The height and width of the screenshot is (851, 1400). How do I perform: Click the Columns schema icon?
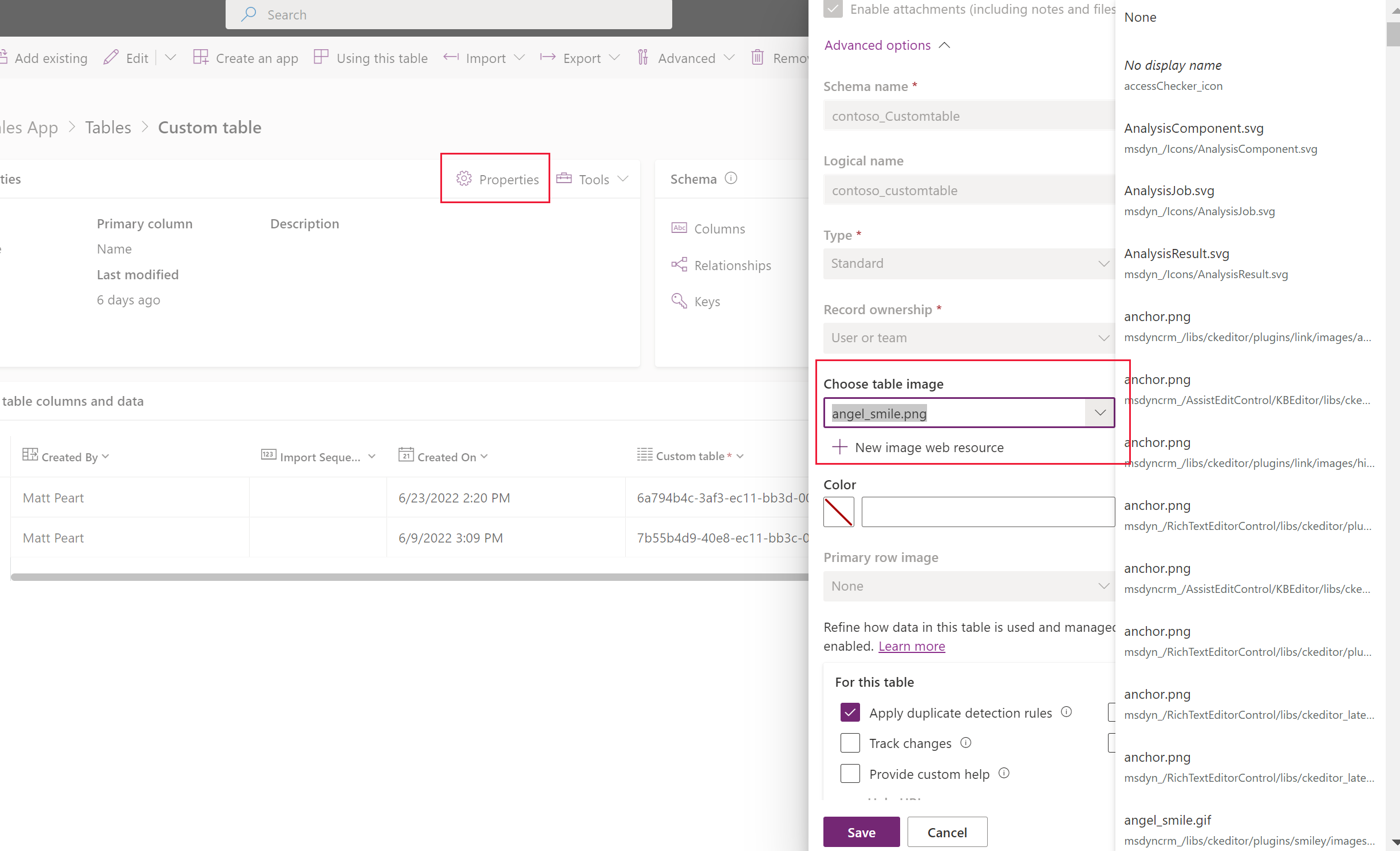click(679, 228)
